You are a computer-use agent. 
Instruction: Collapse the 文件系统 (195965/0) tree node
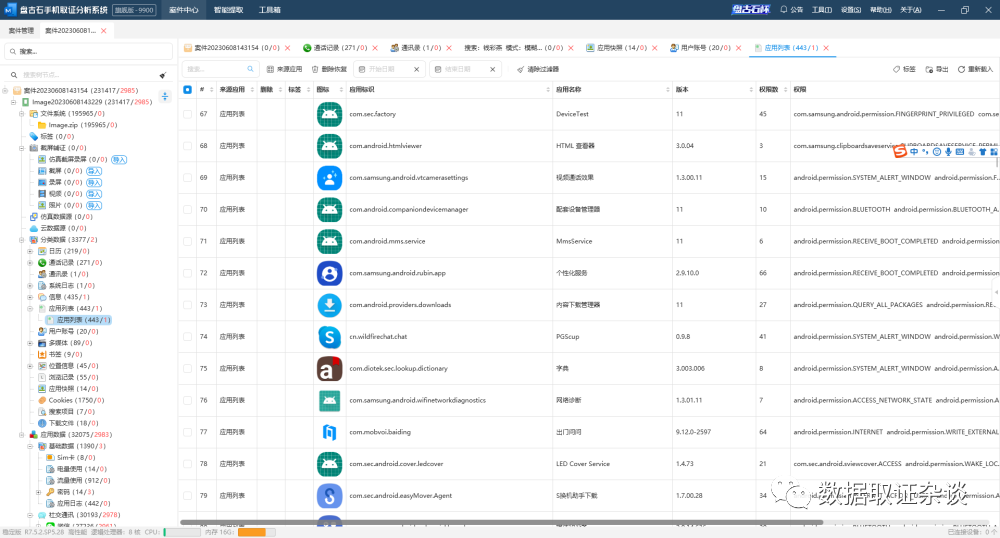click(22, 113)
